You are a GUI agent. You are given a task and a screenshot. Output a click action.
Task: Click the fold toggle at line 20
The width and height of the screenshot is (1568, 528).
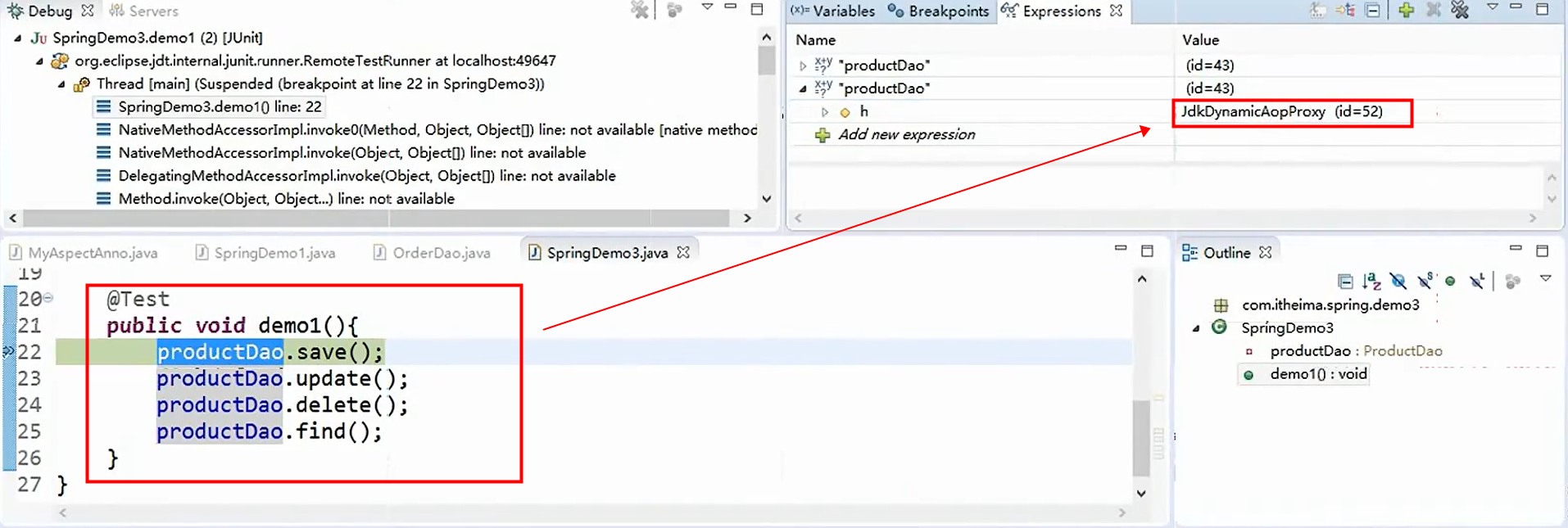coord(48,297)
